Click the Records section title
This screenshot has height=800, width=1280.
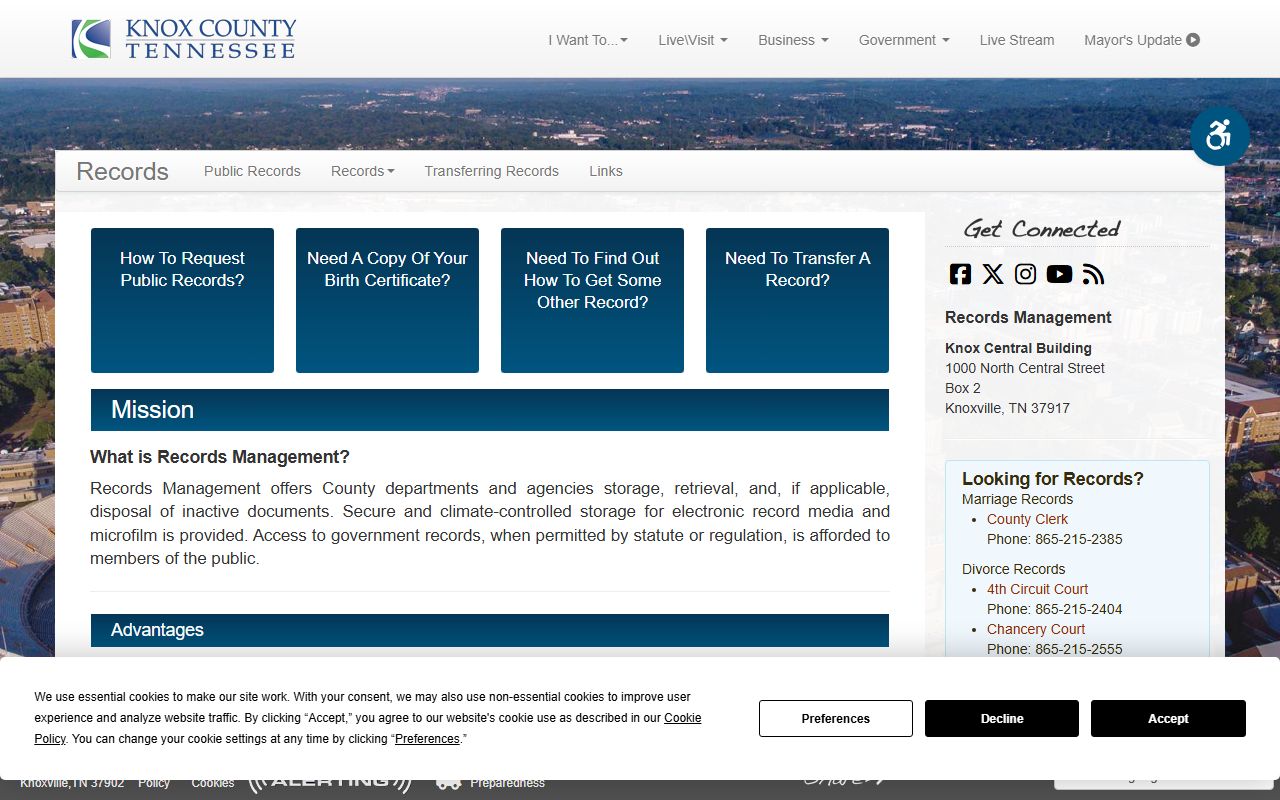(x=122, y=171)
